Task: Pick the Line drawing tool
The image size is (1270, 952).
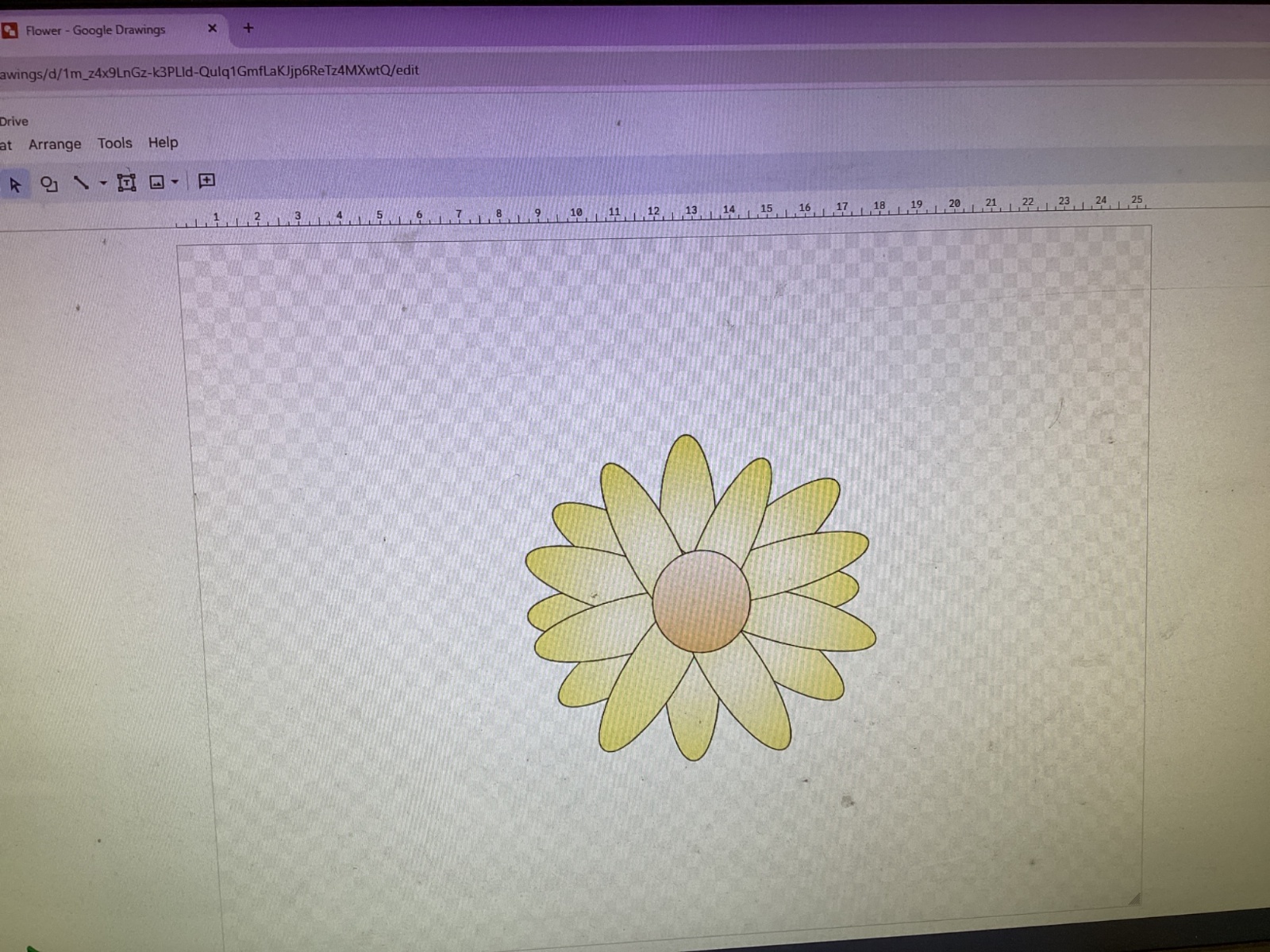Action: 81,183
